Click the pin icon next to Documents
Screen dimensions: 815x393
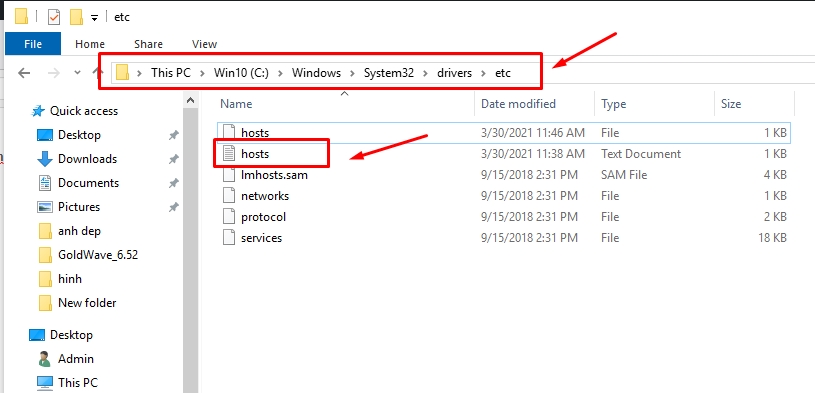click(174, 183)
